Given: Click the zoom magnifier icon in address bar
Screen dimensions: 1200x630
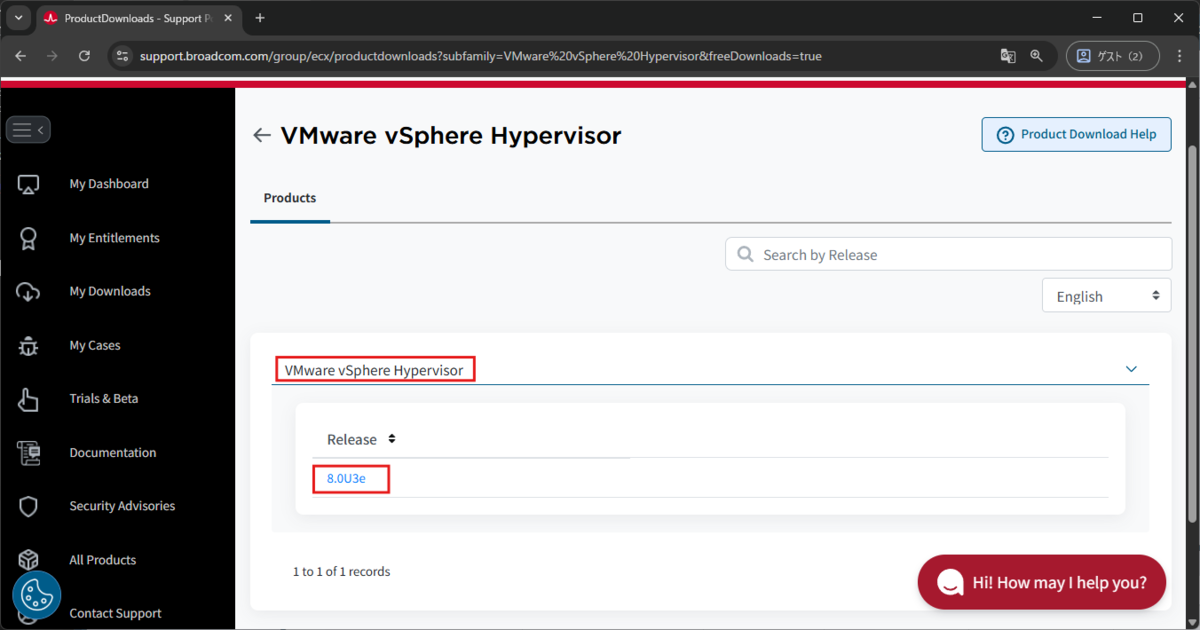Looking at the screenshot, I should (x=1037, y=56).
